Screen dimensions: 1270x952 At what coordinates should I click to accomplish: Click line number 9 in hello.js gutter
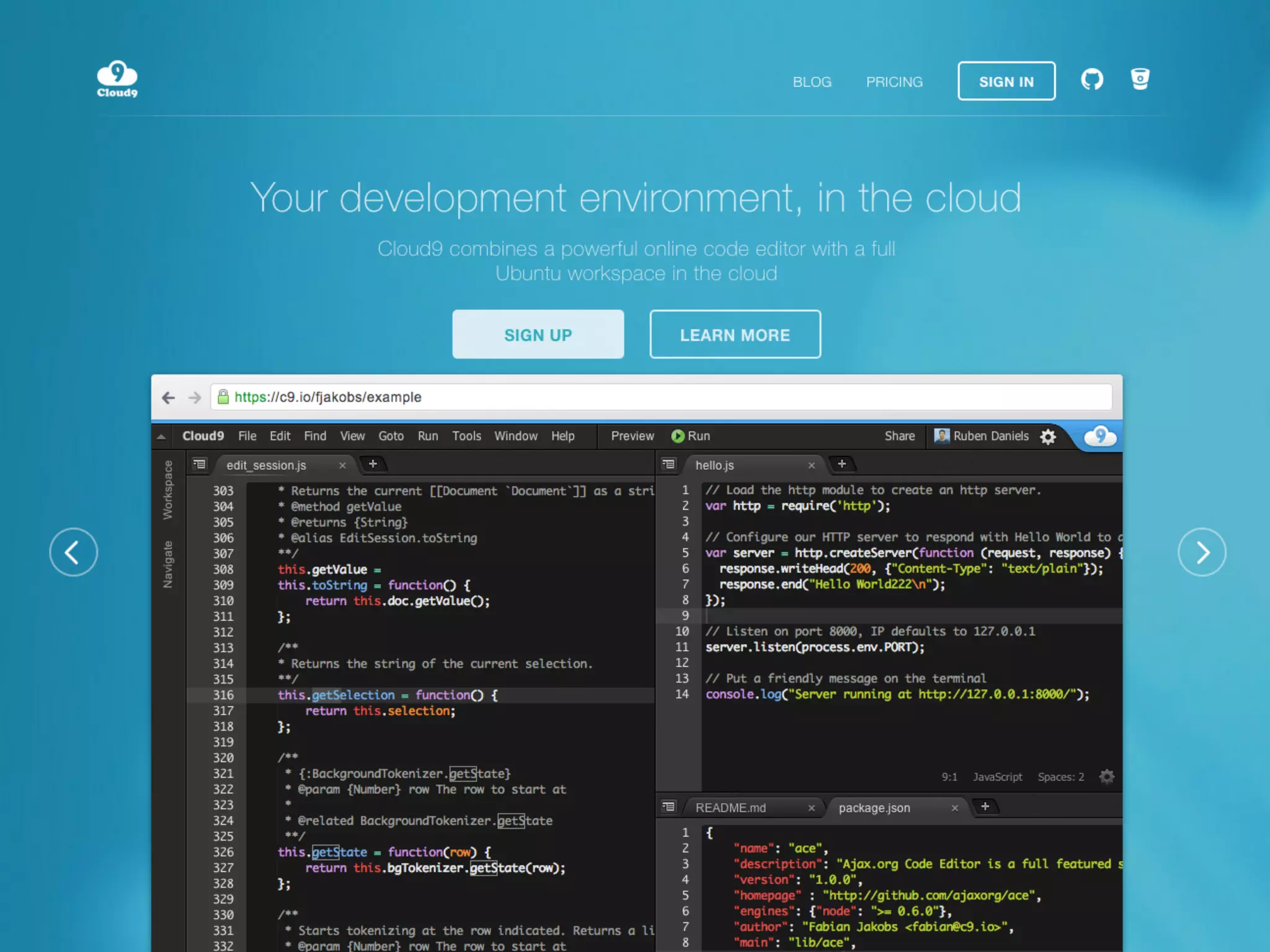pyautogui.click(x=685, y=615)
